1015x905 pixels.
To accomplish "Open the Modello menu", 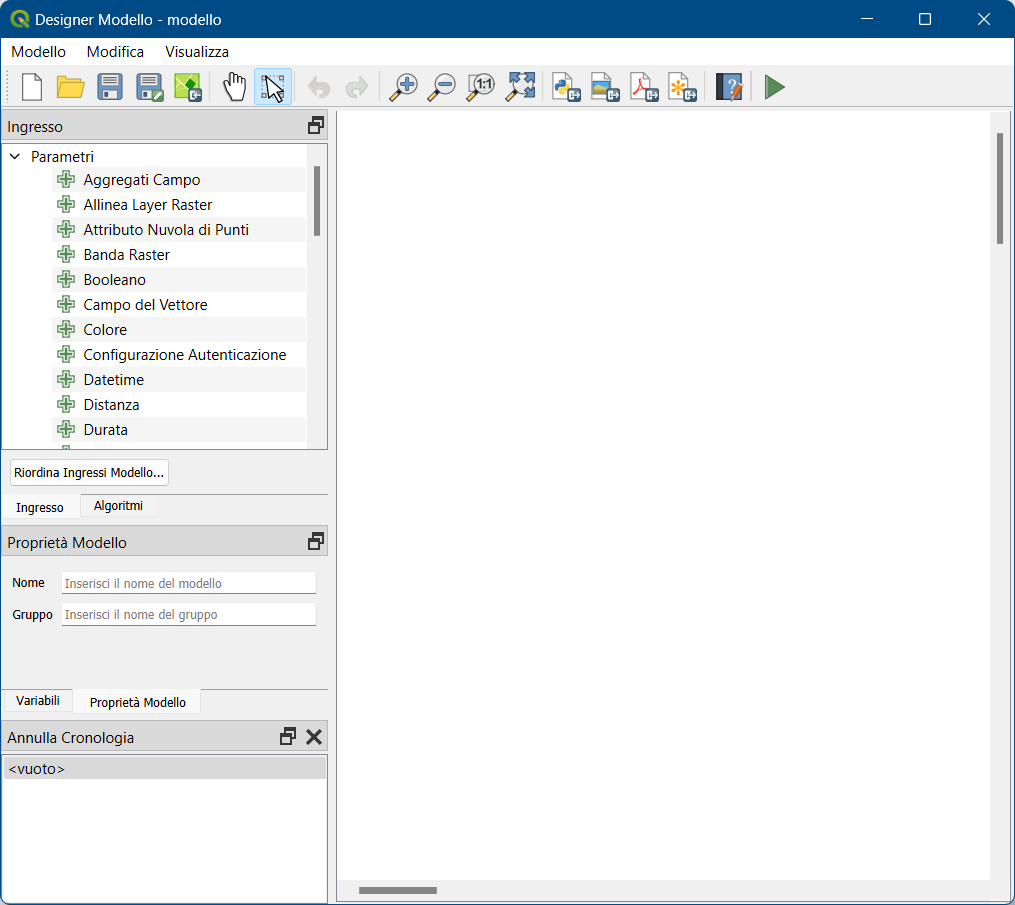I will point(38,52).
